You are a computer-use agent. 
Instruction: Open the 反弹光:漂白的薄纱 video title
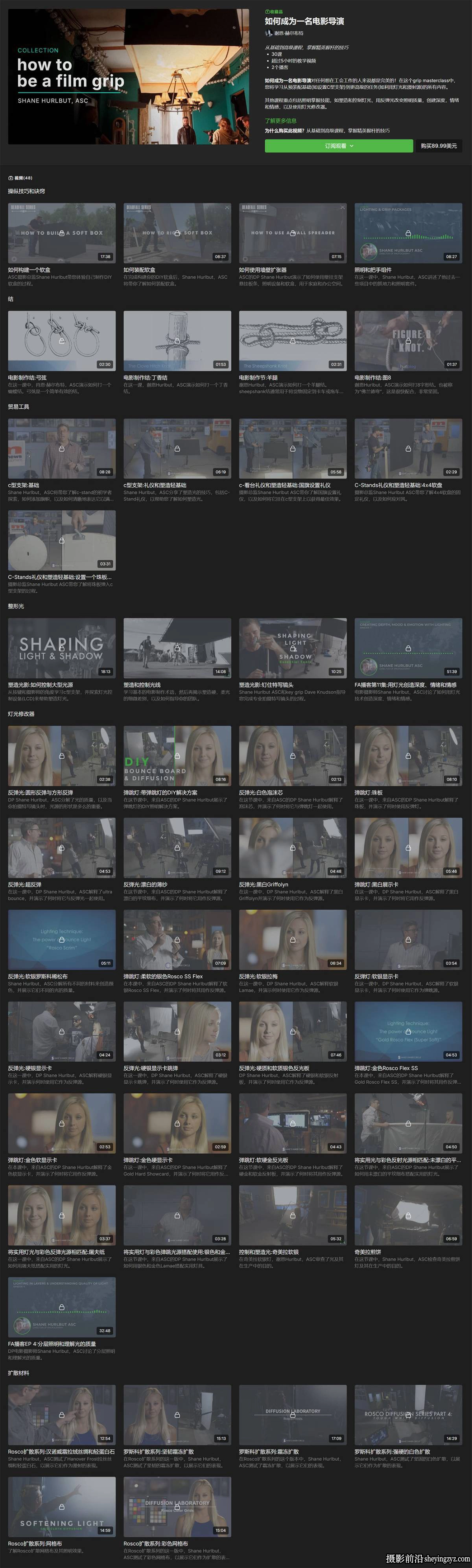[145, 884]
